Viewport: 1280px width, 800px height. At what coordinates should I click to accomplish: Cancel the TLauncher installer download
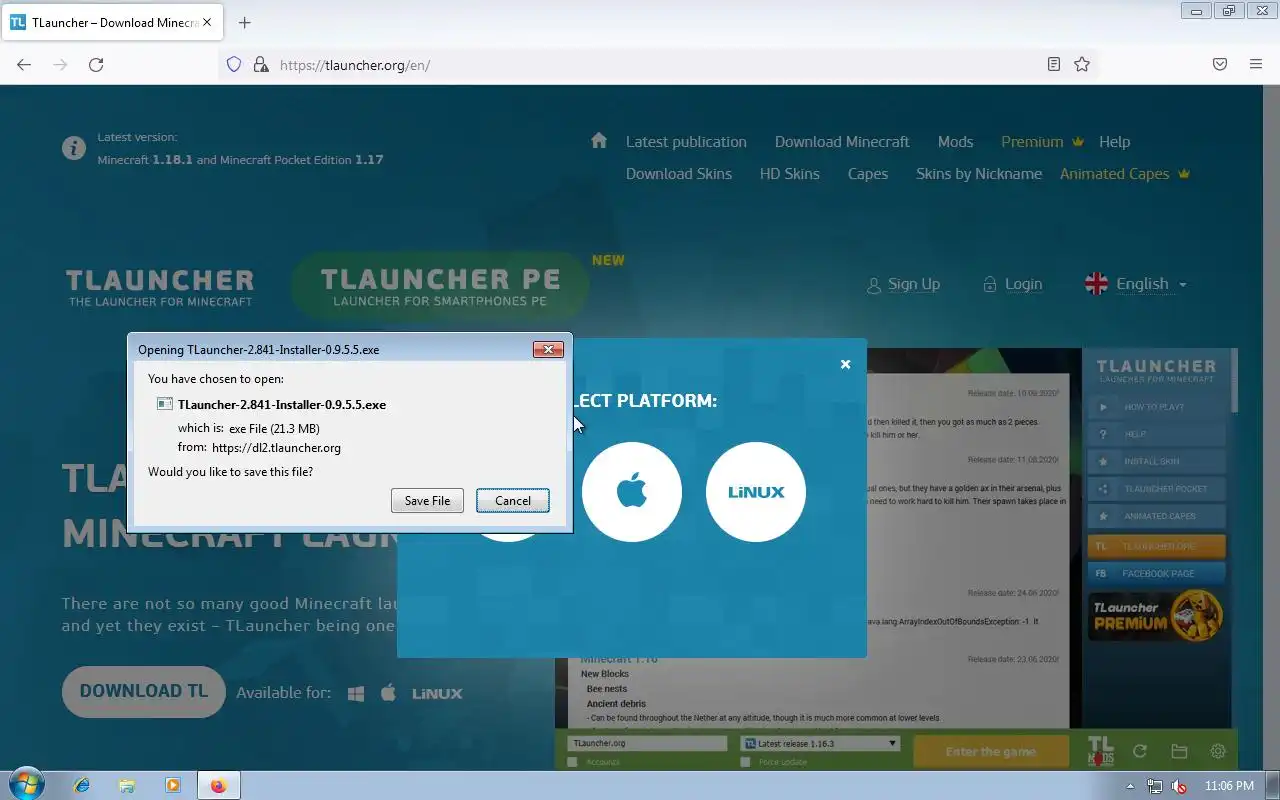[x=513, y=501]
